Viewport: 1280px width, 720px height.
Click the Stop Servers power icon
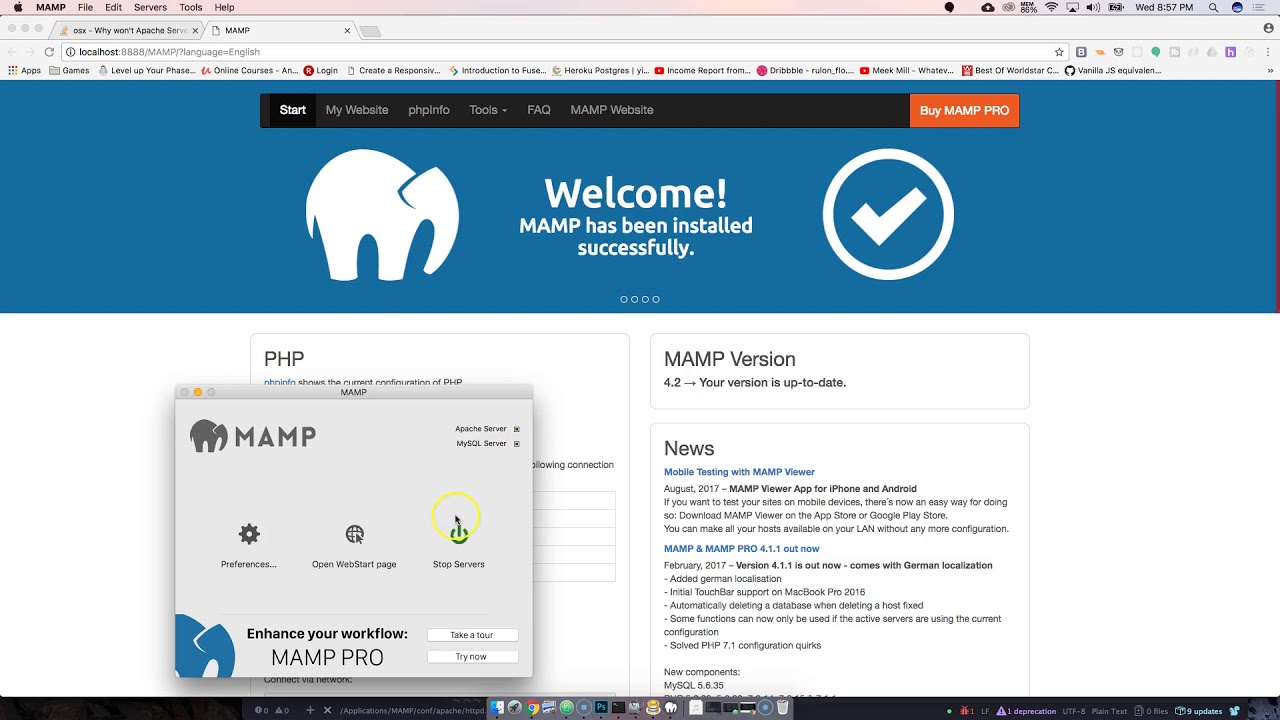tap(458, 533)
